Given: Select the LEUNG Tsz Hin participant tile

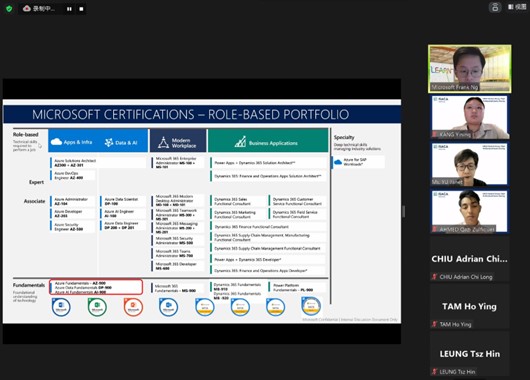Looking at the screenshot, I should [469, 354].
